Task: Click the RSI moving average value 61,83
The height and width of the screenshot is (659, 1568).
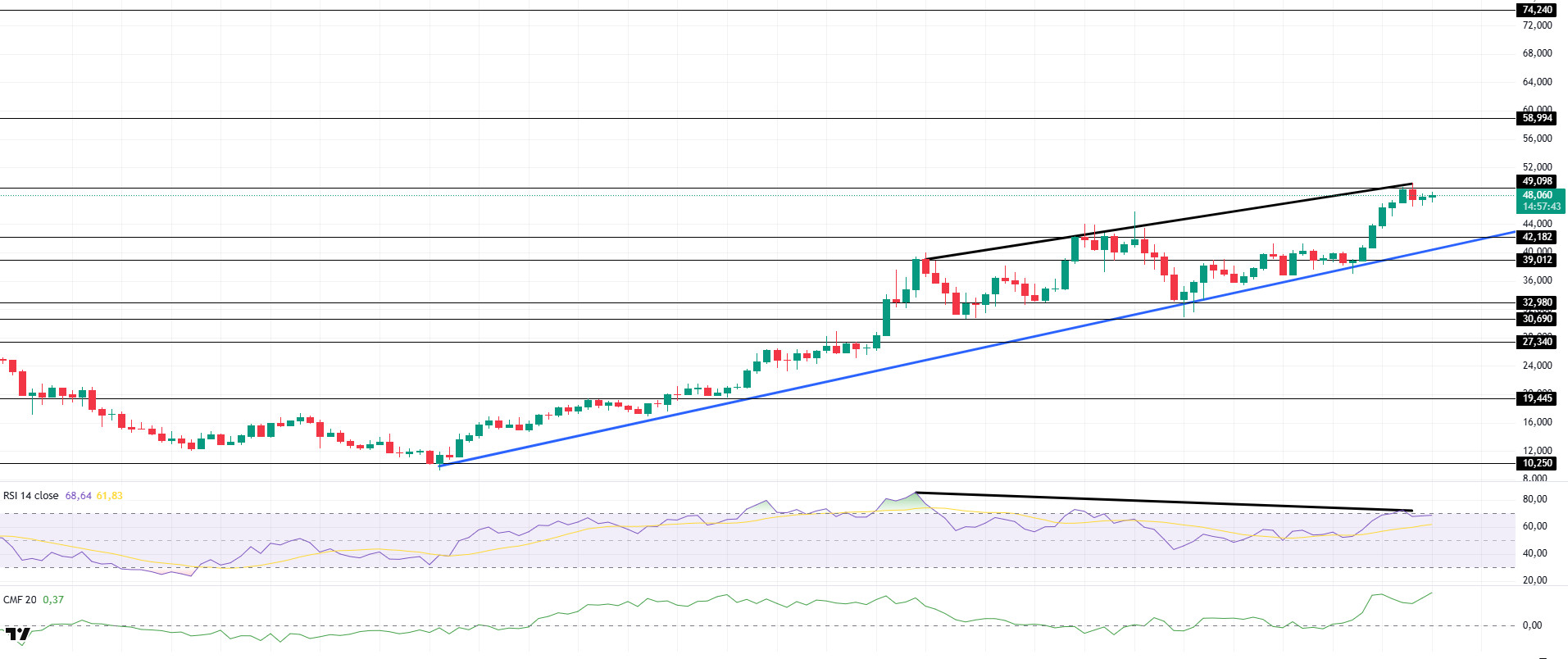Action: [110, 496]
